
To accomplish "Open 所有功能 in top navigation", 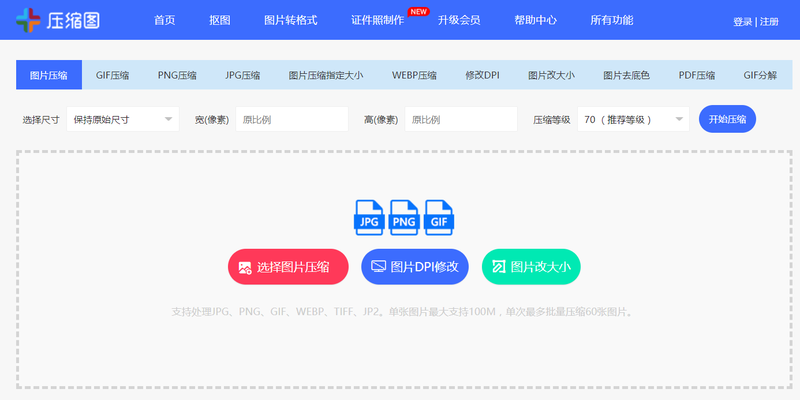I will point(612,20).
